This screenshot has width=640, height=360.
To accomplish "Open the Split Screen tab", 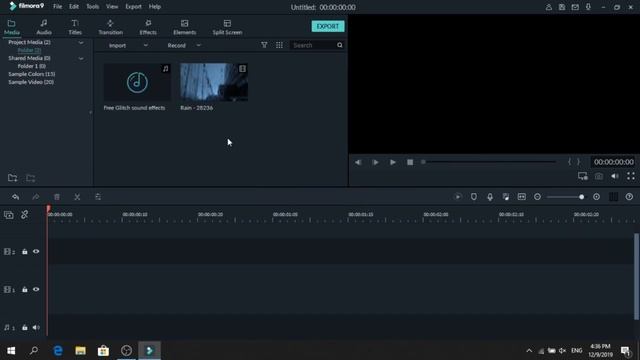I will [227, 27].
